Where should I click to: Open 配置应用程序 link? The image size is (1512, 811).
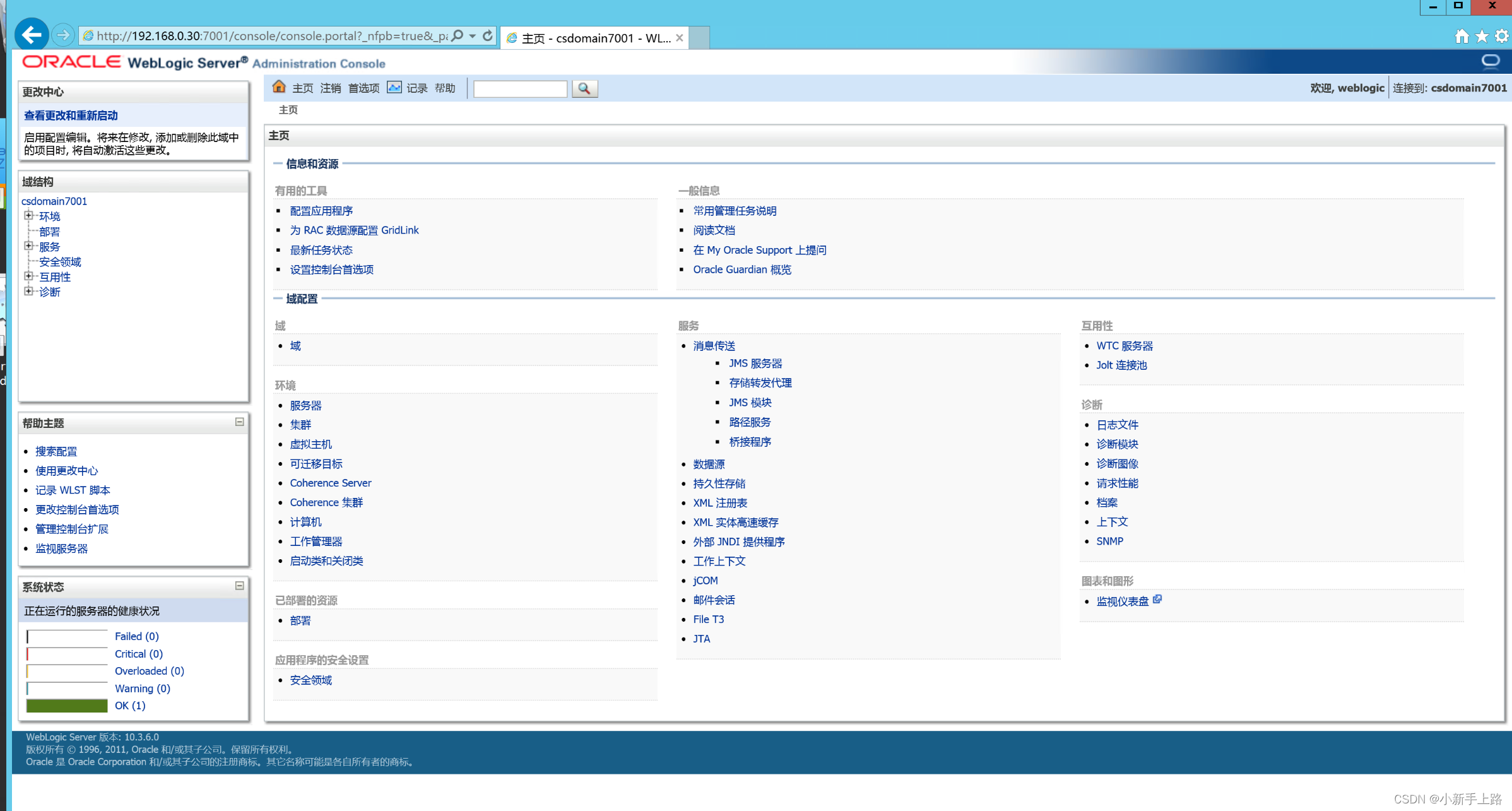(x=321, y=211)
